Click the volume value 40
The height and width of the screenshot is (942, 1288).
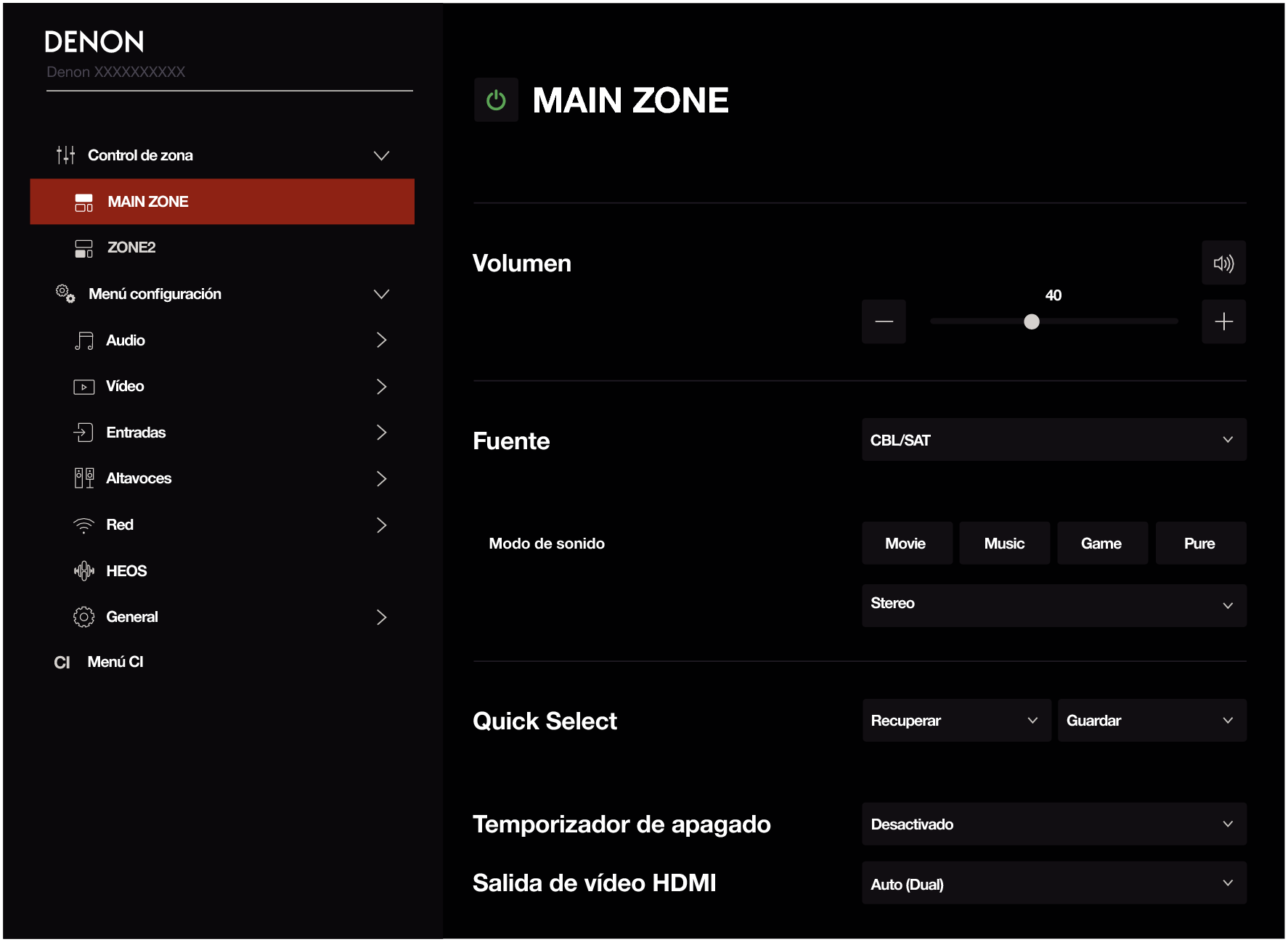pos(1053,295)
